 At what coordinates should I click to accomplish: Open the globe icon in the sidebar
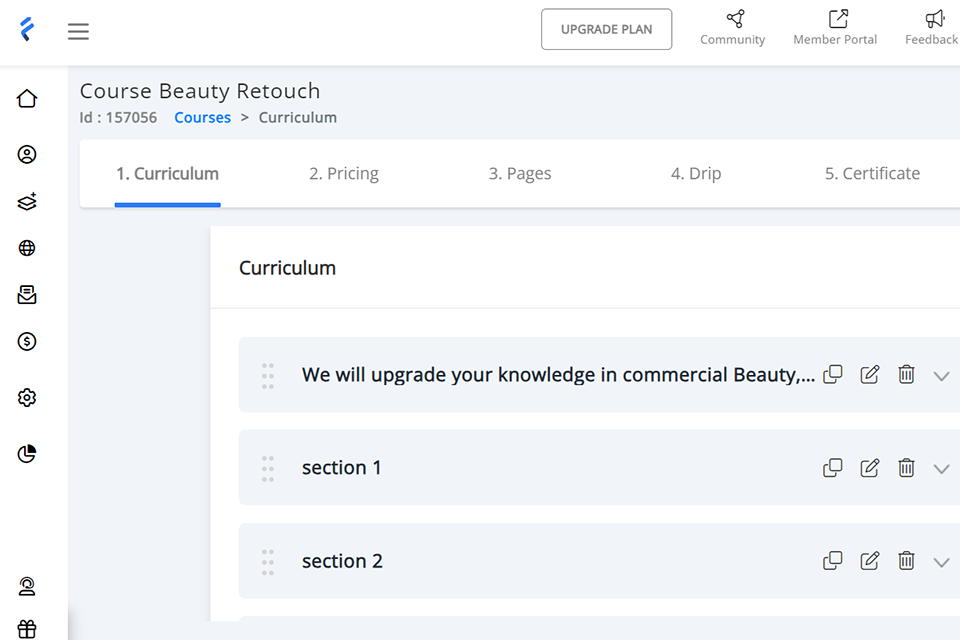27,248
